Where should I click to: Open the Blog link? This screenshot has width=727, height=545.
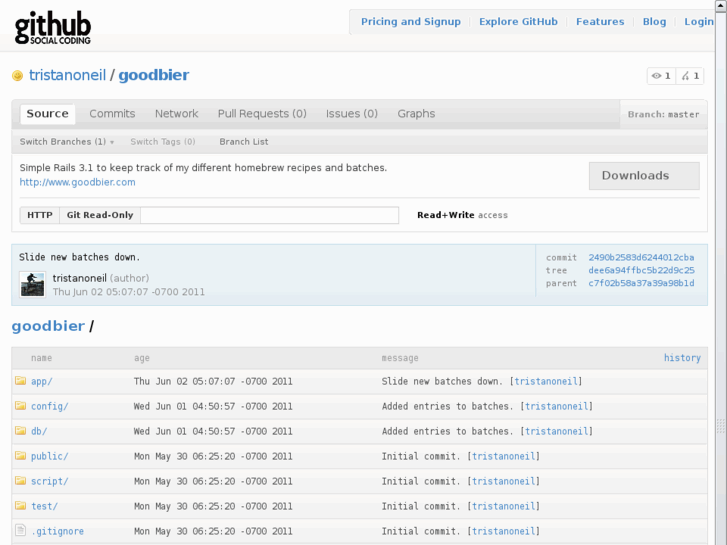coord(654,22)
